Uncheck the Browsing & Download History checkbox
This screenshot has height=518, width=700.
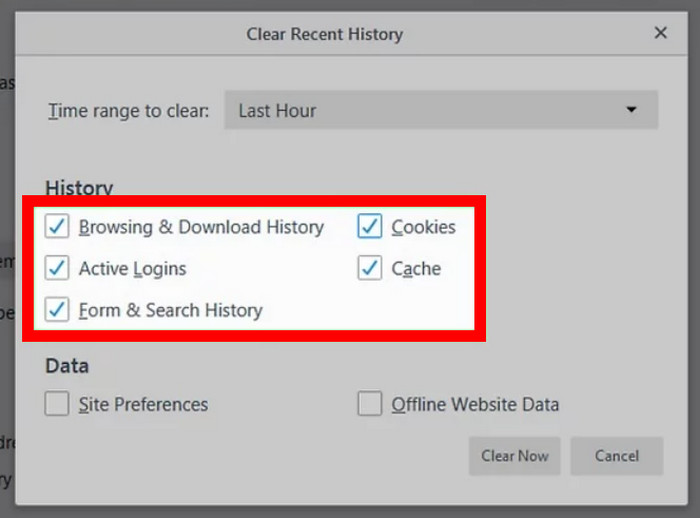[x=57, y=227]
